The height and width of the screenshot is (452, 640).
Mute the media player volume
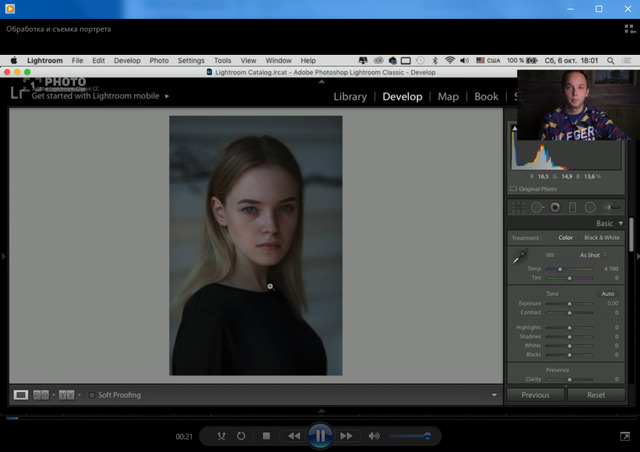tap(374, 436)
